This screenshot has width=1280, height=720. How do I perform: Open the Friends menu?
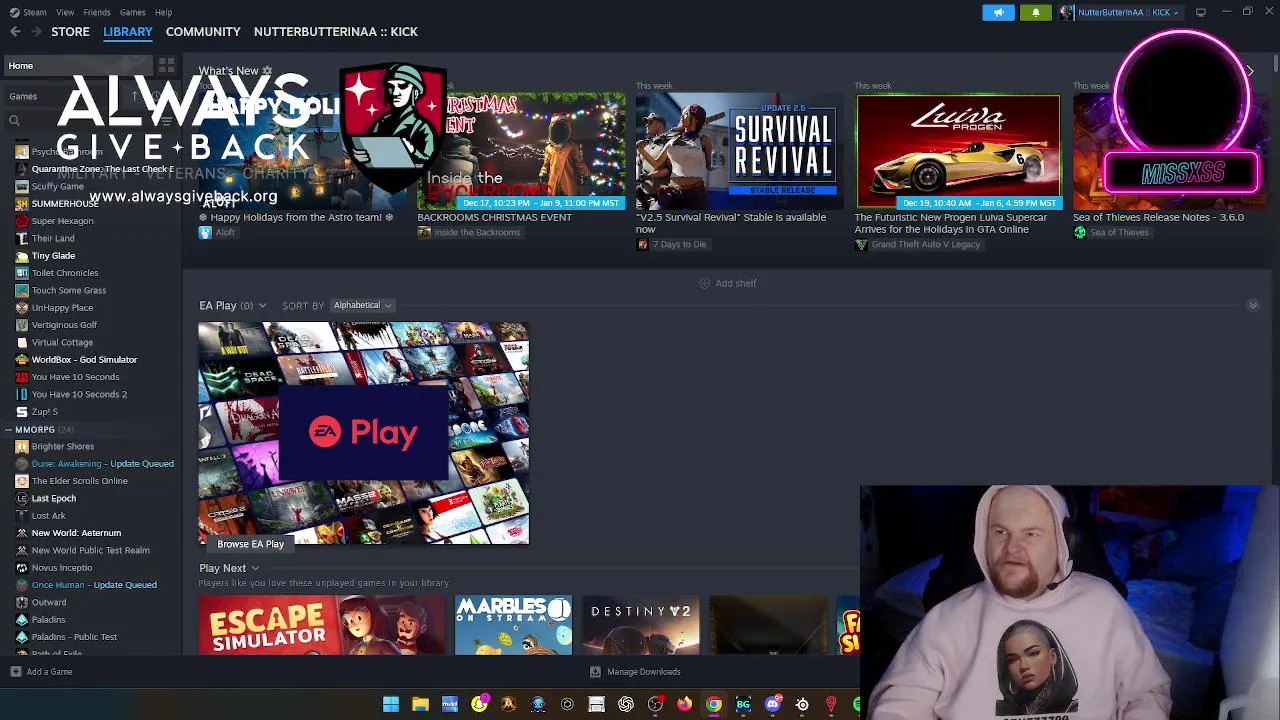(97, 12)
